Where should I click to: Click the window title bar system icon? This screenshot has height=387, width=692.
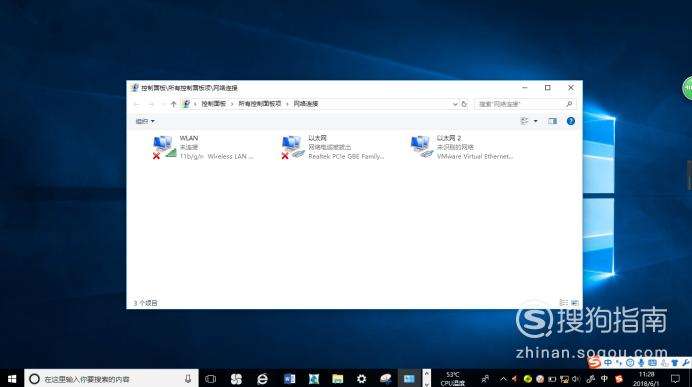pos(135,88)
